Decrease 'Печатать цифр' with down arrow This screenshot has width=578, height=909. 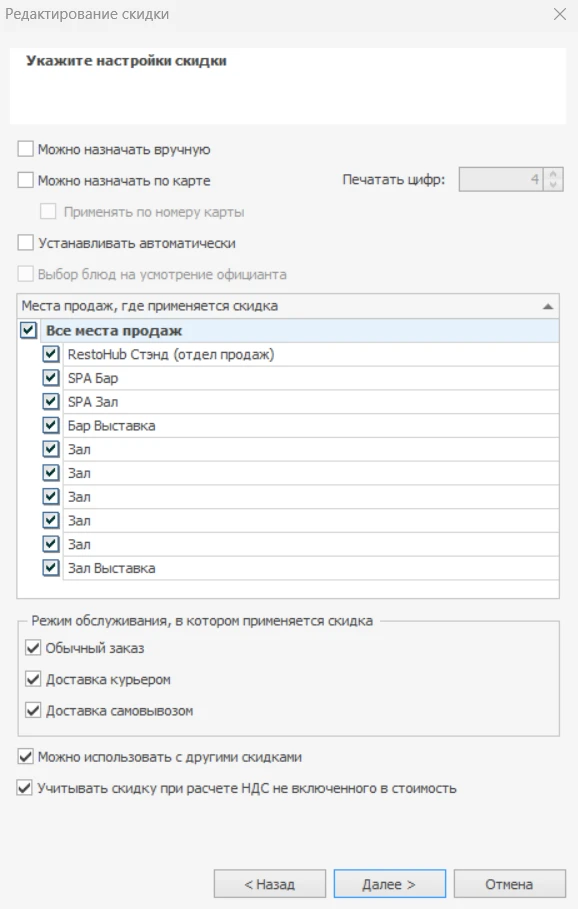click(x=554, y=184)
